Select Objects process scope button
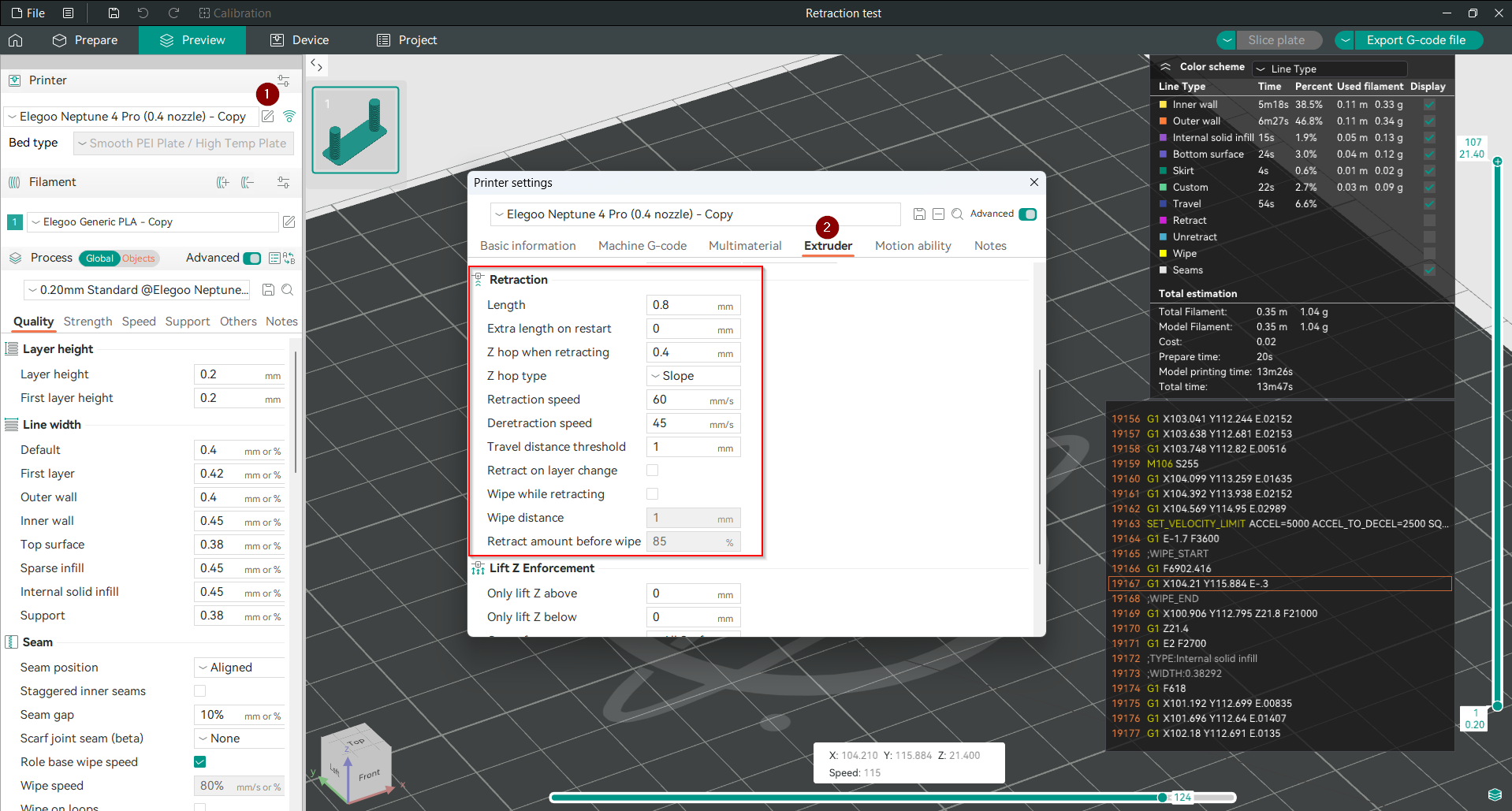This screenshot has height=811, width=1512. [139, 259]
